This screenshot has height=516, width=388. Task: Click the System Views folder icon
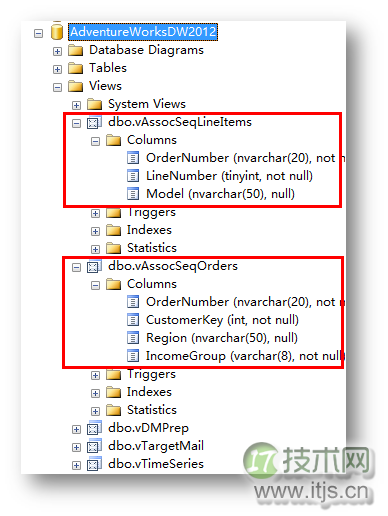pos(95,105)
